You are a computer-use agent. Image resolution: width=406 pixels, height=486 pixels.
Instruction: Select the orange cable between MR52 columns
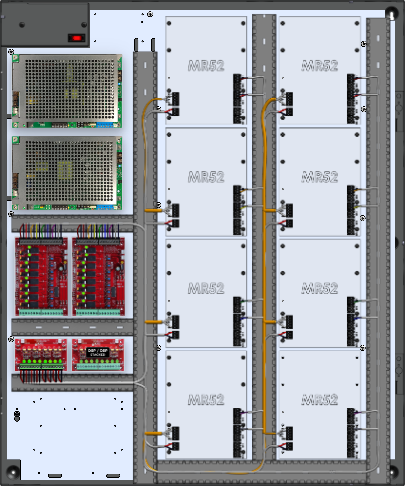(x=265, y=267)
